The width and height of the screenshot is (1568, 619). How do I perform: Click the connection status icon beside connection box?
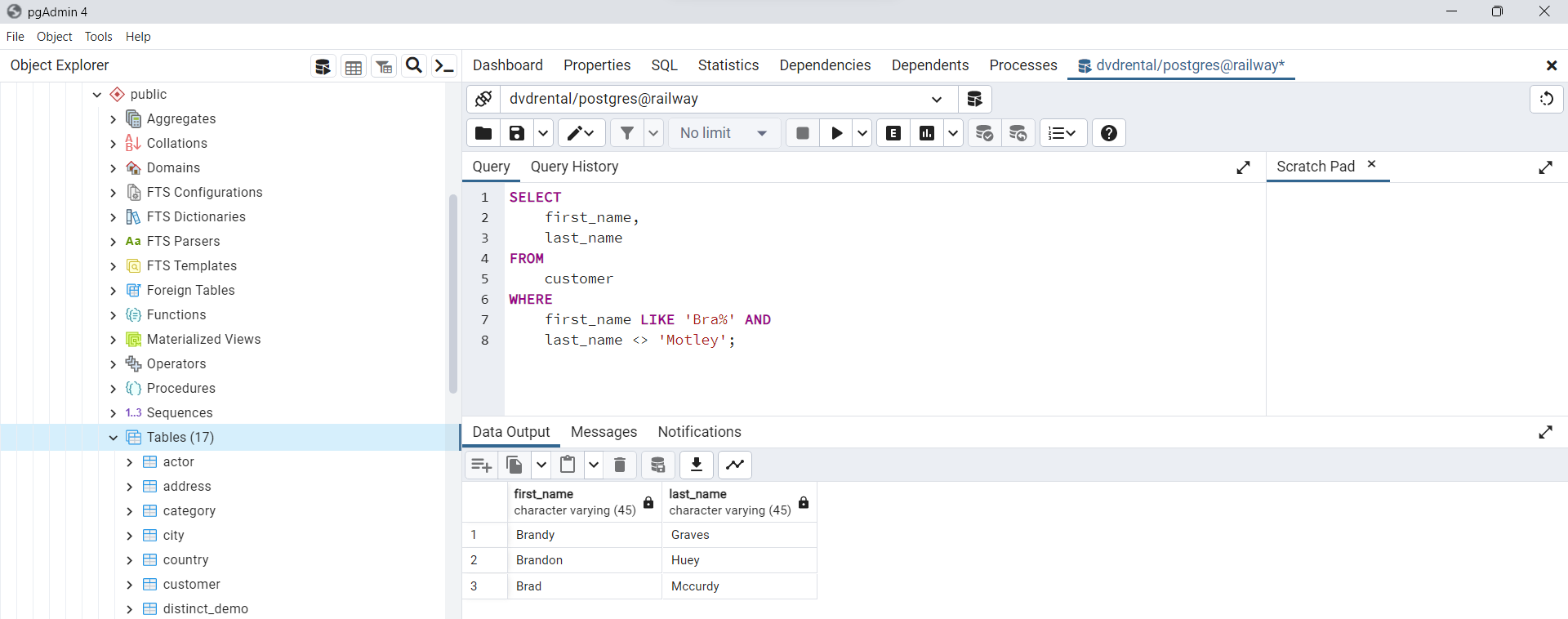483,99
